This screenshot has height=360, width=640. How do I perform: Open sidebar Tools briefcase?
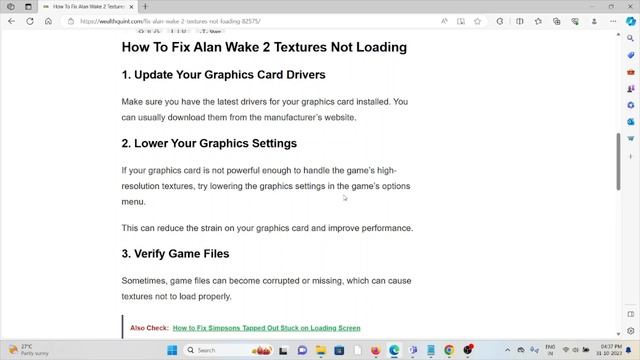pos(631,72)
